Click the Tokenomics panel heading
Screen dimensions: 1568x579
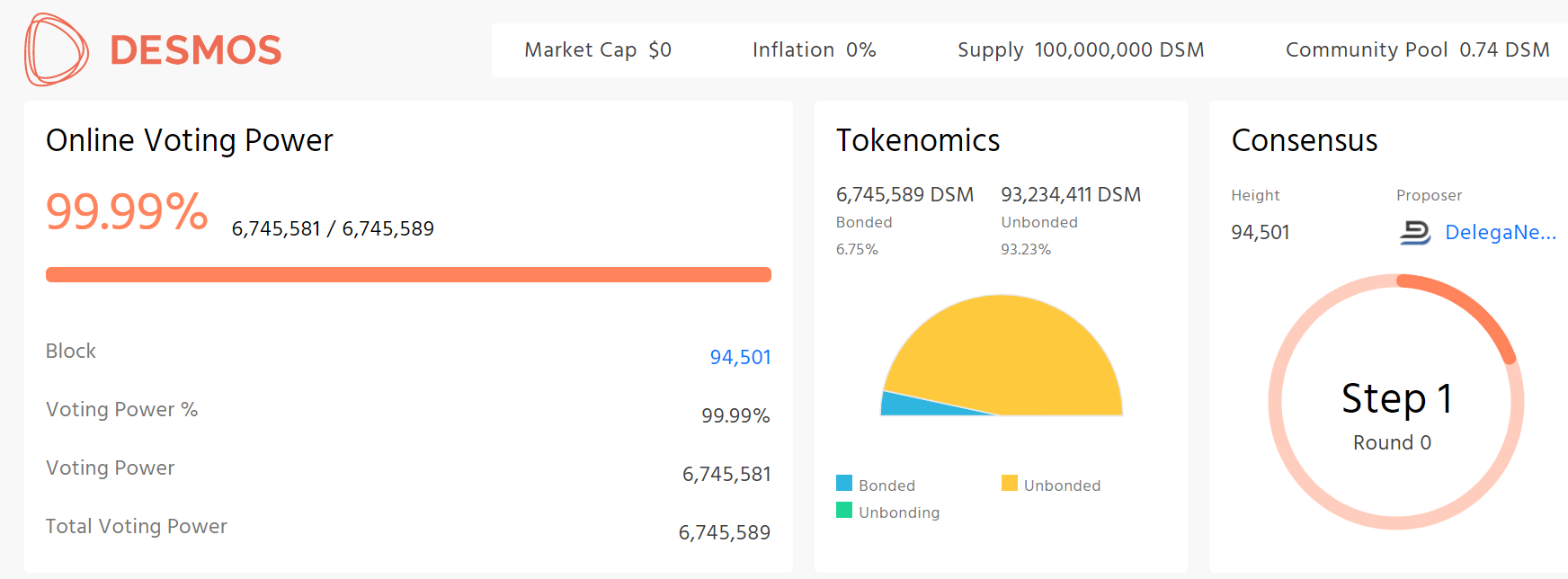918,140
